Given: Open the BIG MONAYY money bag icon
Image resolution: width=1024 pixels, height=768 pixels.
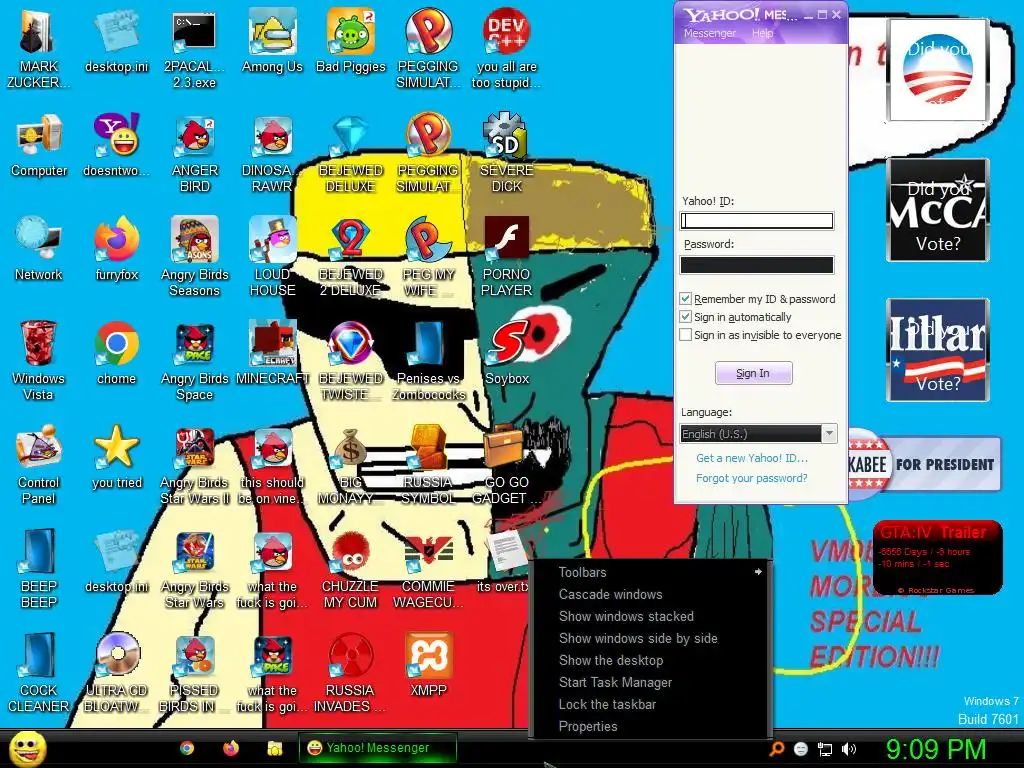Looking at the screenshot, I should point(351,465).
